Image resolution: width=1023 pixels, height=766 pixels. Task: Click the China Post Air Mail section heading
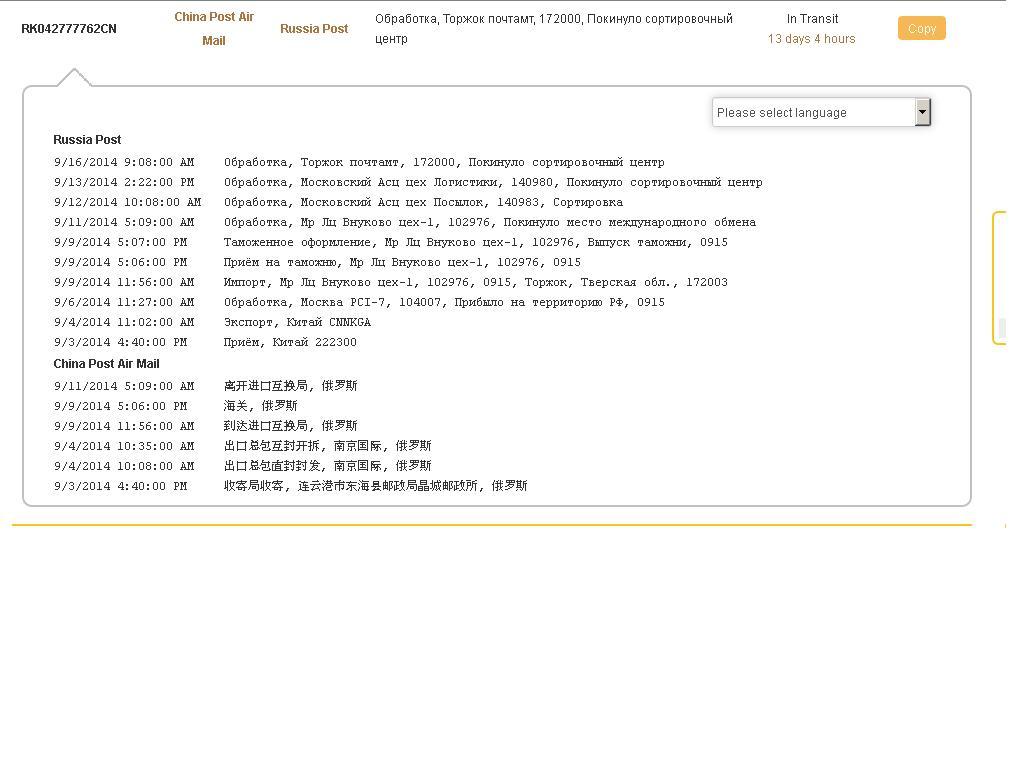click(x=106, y=364)
